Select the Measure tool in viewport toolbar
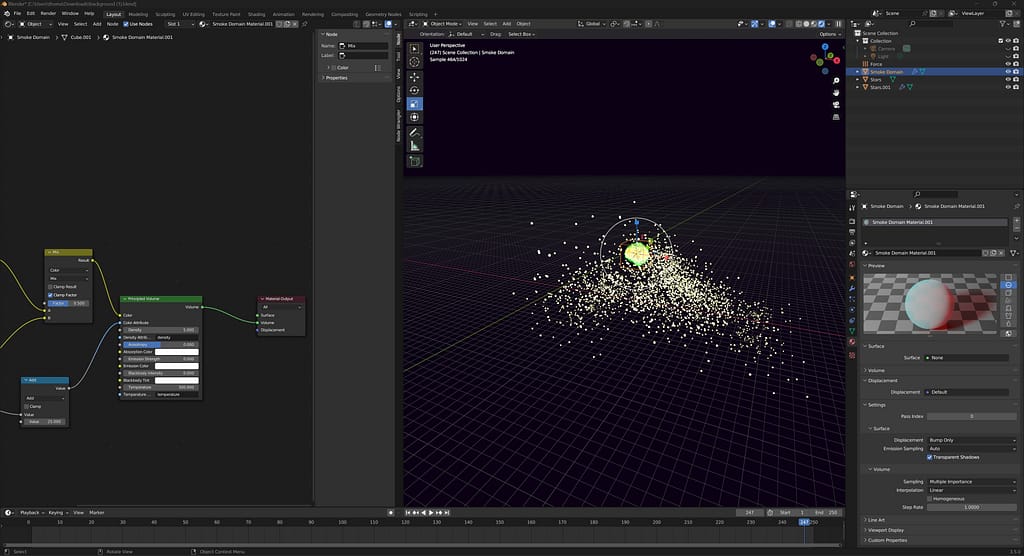1024x556 pixels. point(415,145)
